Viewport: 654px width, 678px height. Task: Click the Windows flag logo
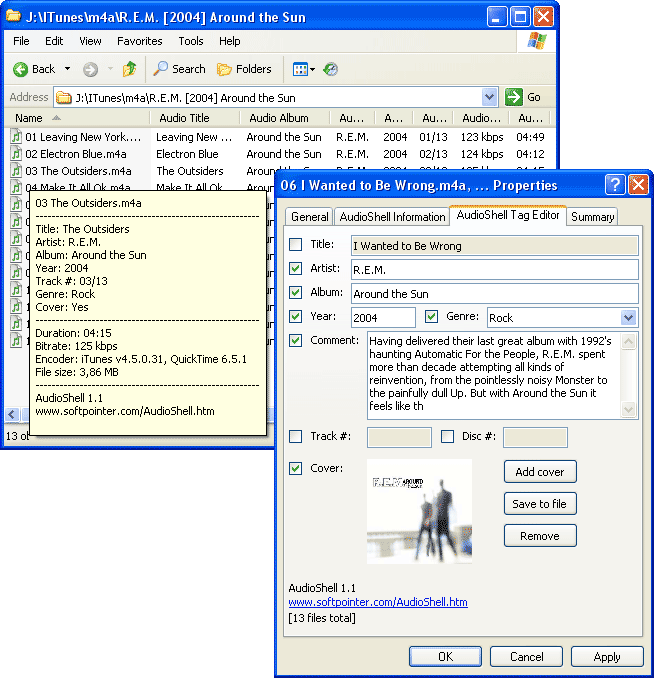tap(537, 41)
